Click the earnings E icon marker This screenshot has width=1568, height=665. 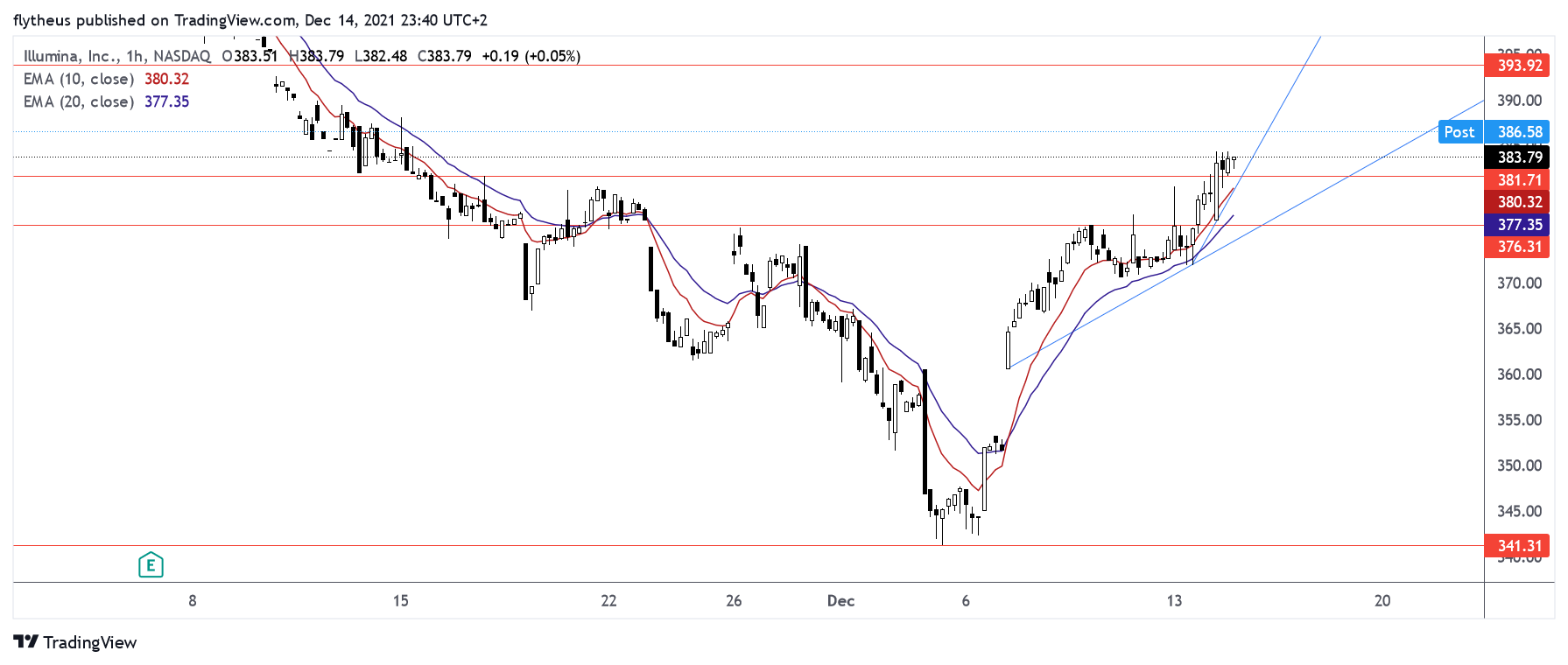pos(151,565)
